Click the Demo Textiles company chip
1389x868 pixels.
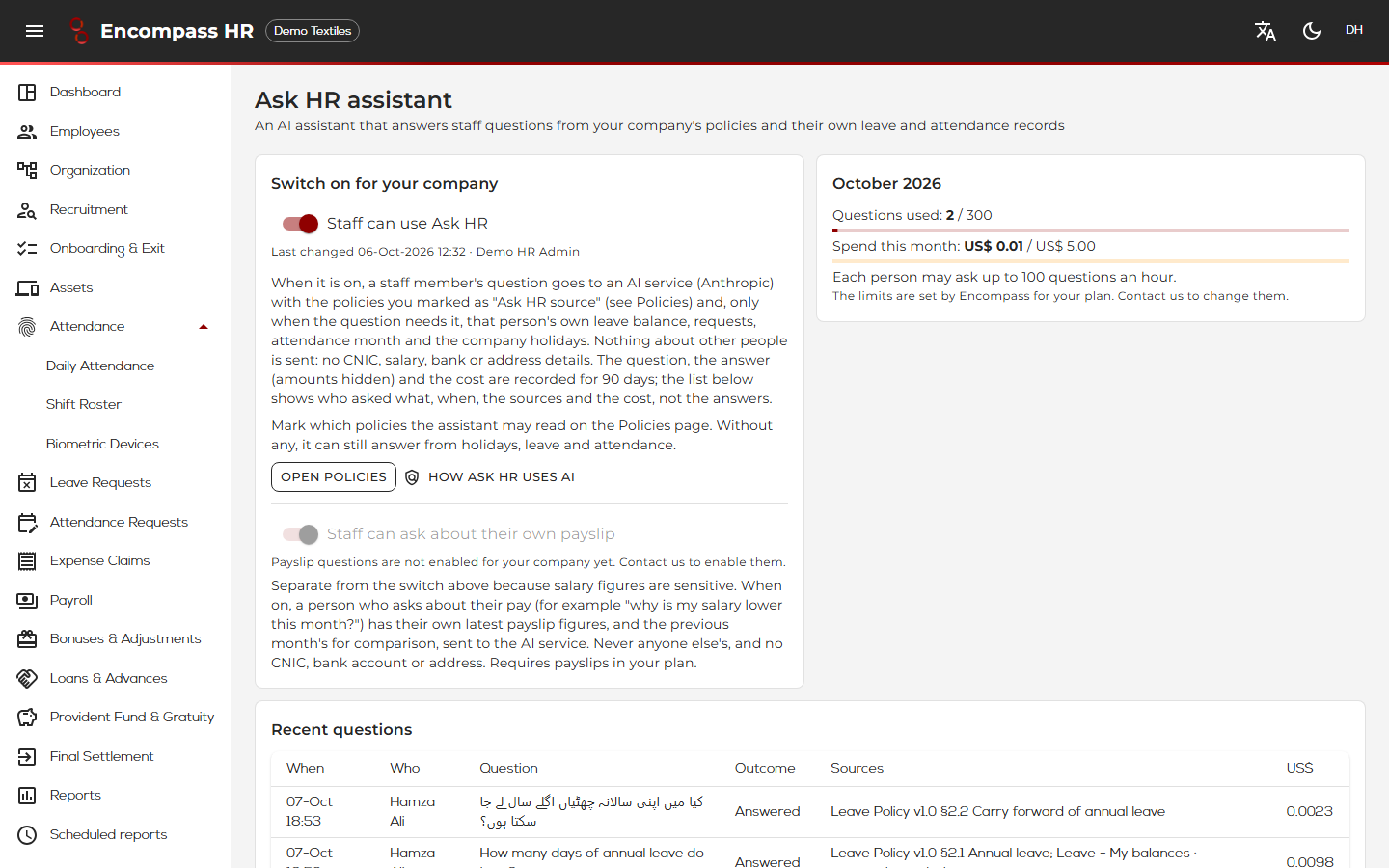(x=313, y=31)
